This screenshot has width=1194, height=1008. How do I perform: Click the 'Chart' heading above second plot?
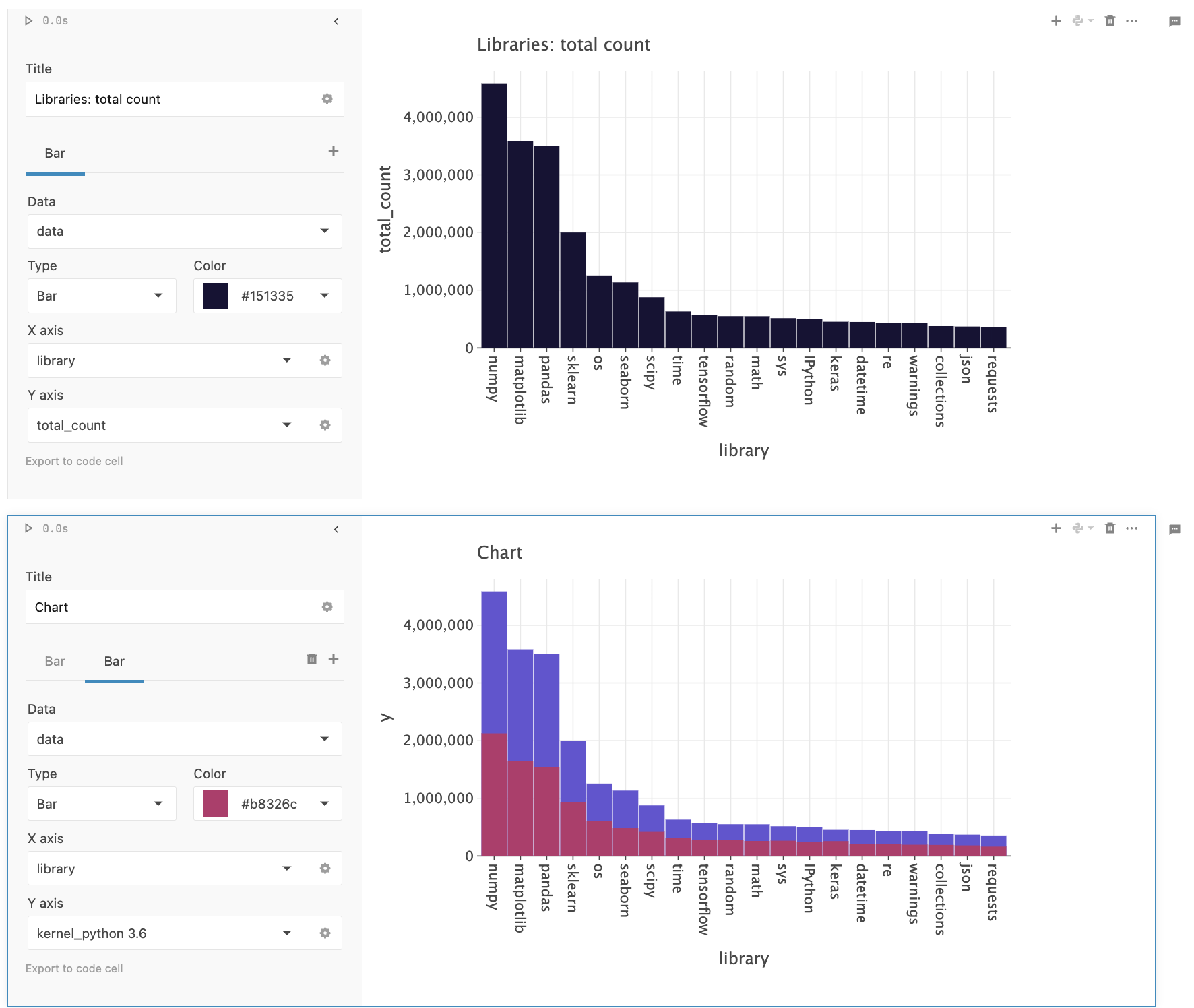500,553
